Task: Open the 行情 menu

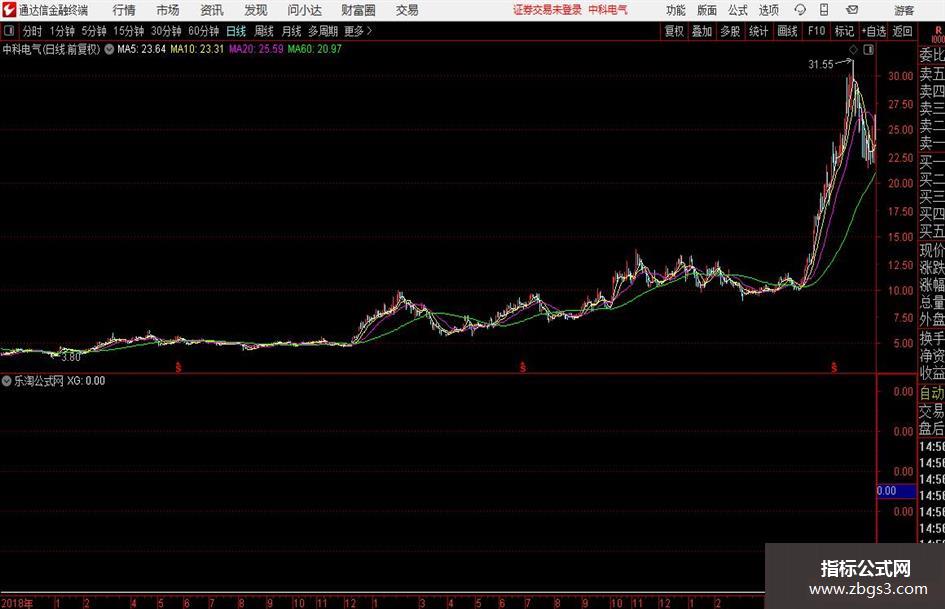Action: click(124, 10)
